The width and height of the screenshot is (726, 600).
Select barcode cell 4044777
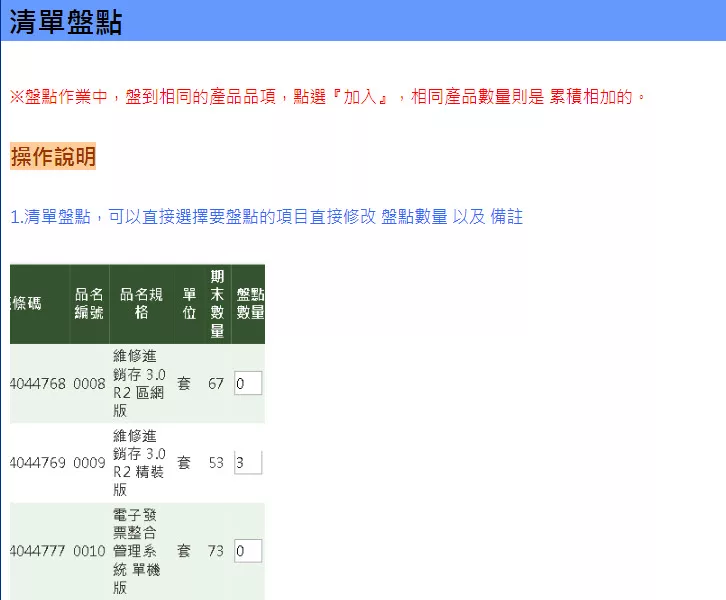tap(38, 551)
